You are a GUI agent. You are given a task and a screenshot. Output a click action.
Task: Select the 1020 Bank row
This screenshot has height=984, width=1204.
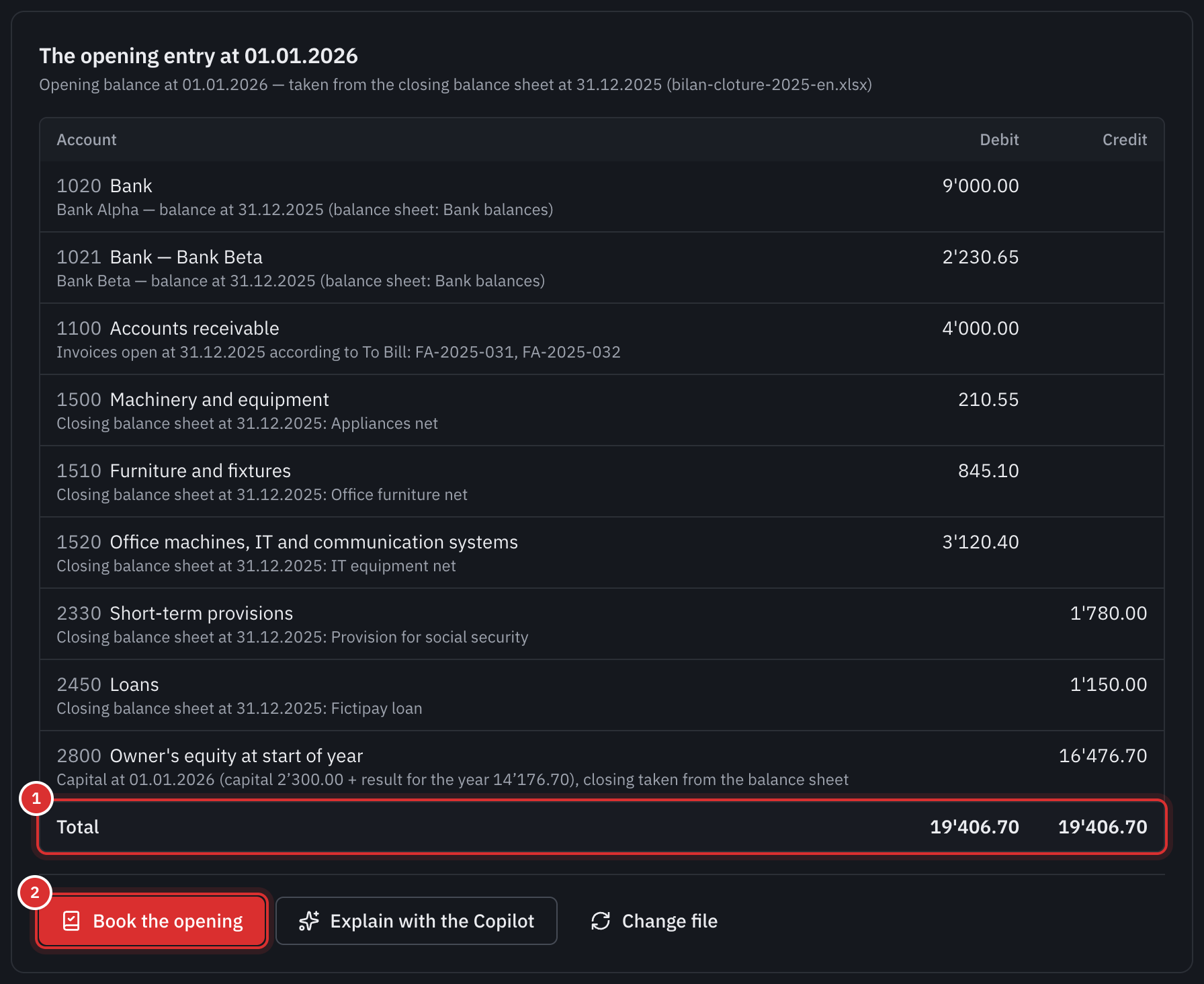click(x=602, y=197)
